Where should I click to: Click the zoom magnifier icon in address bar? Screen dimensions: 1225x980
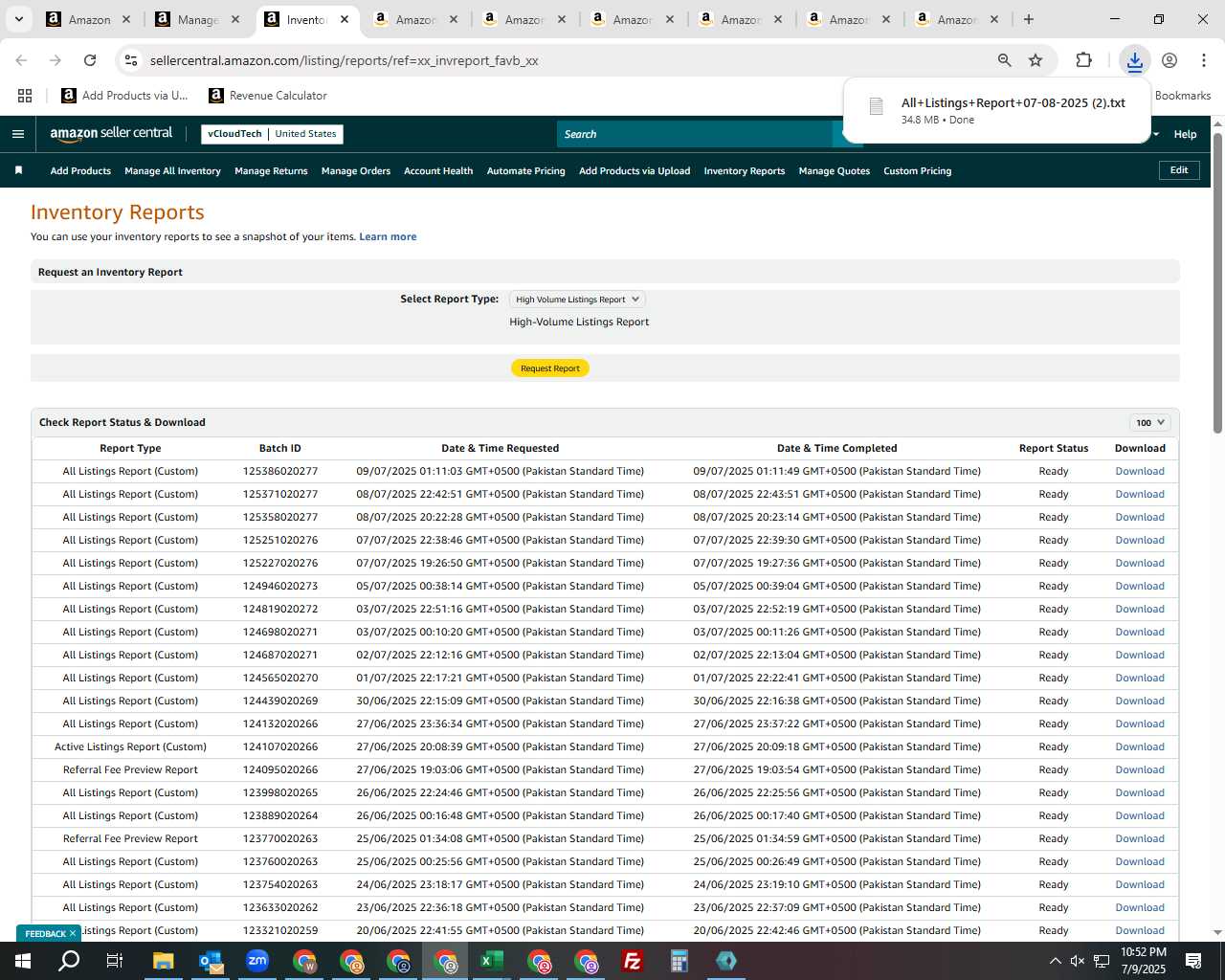[x=1004, y=60]
